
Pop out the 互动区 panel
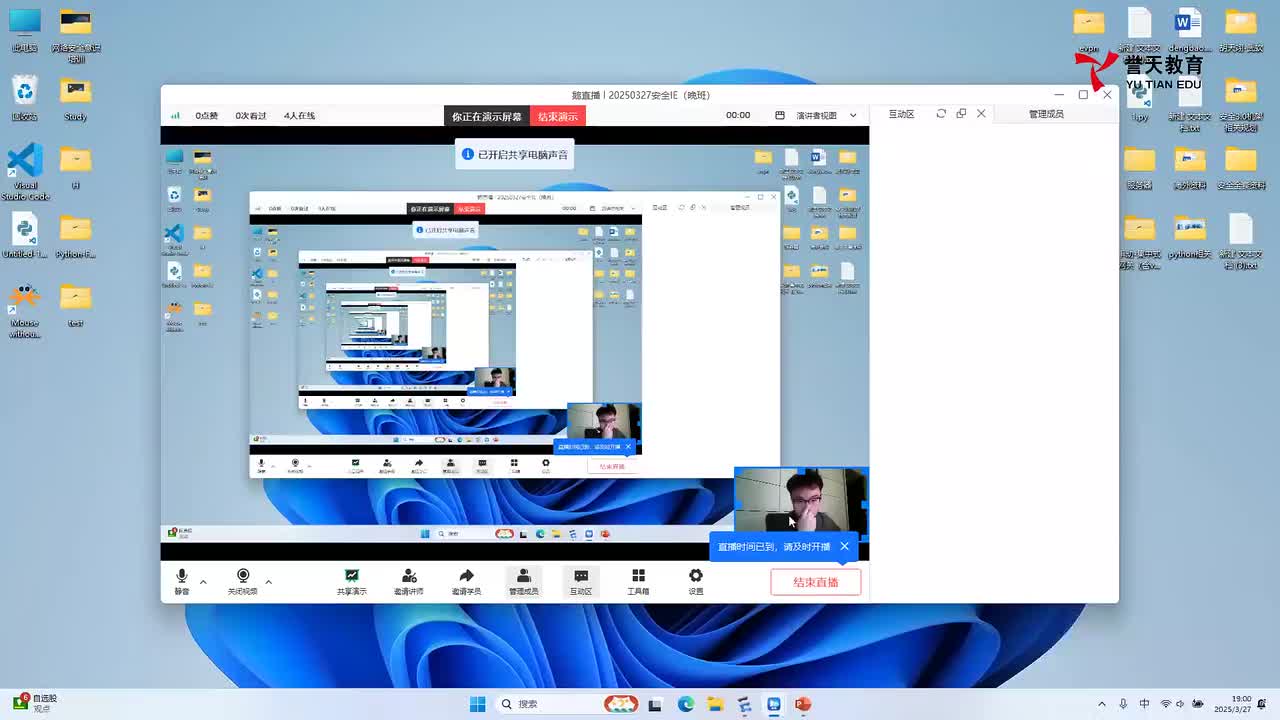coord(961,114)
